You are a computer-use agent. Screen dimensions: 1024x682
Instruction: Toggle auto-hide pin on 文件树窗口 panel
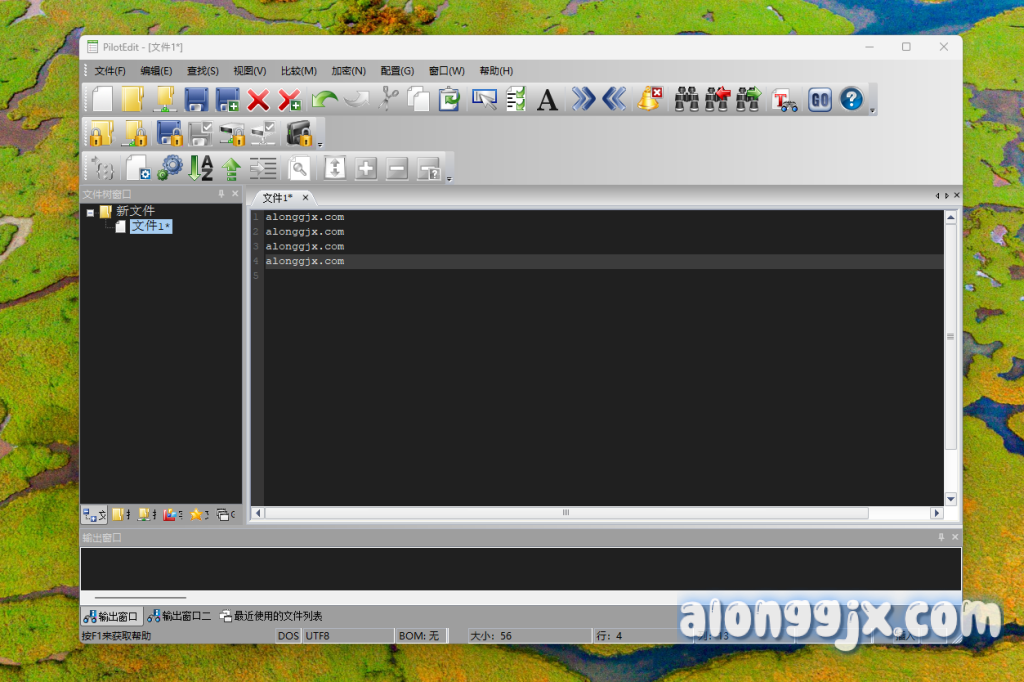221,194
